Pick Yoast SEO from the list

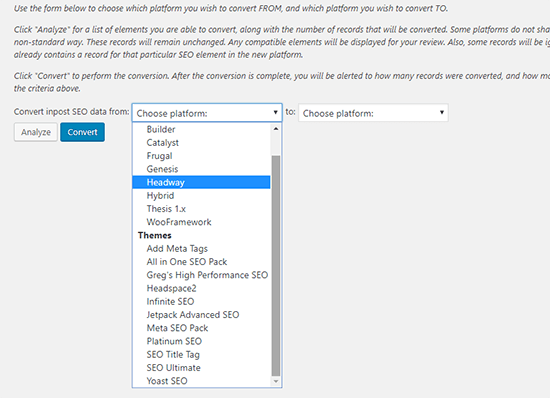point(201,381)
